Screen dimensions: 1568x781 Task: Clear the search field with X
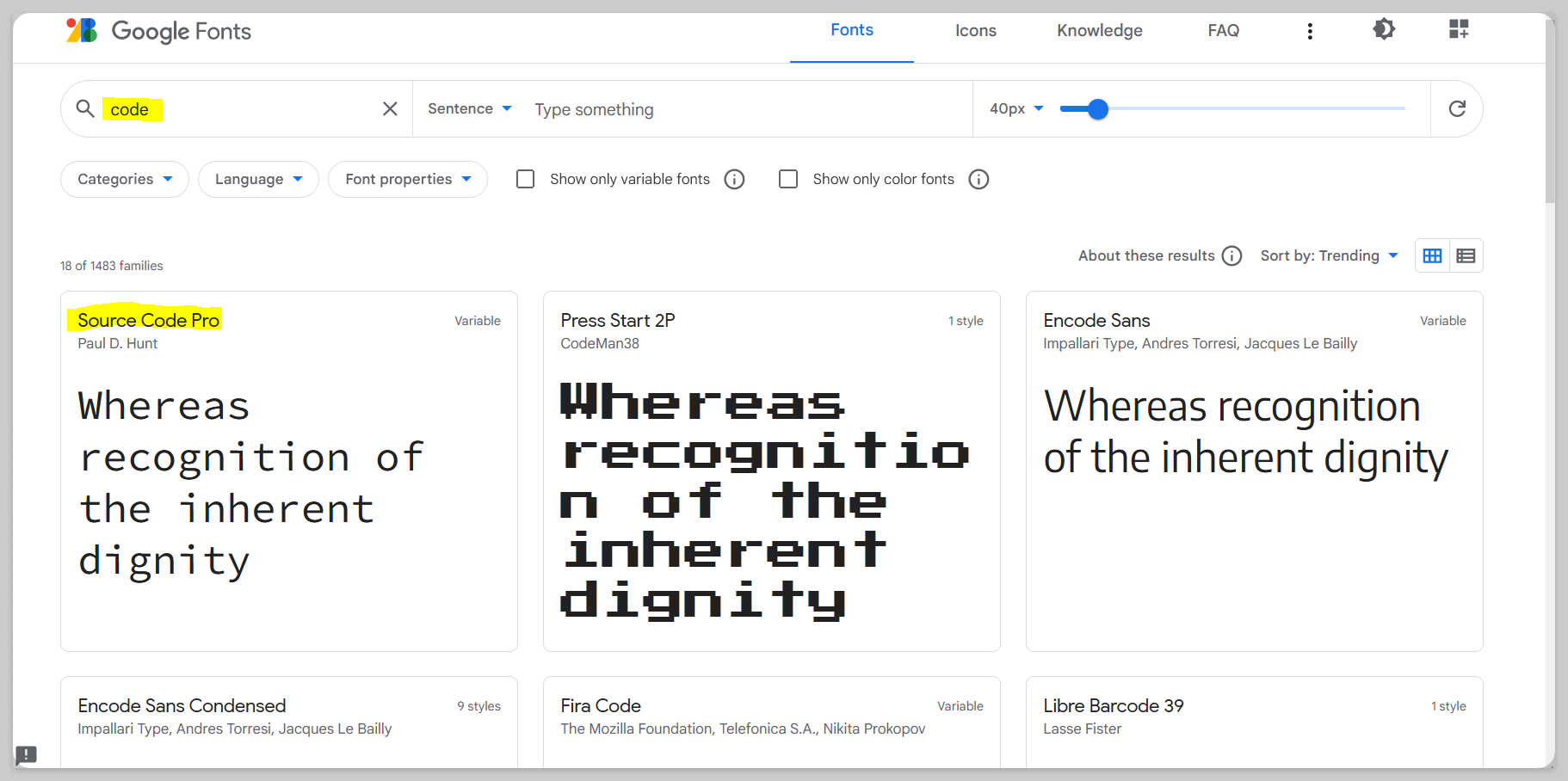coord(390,108)
